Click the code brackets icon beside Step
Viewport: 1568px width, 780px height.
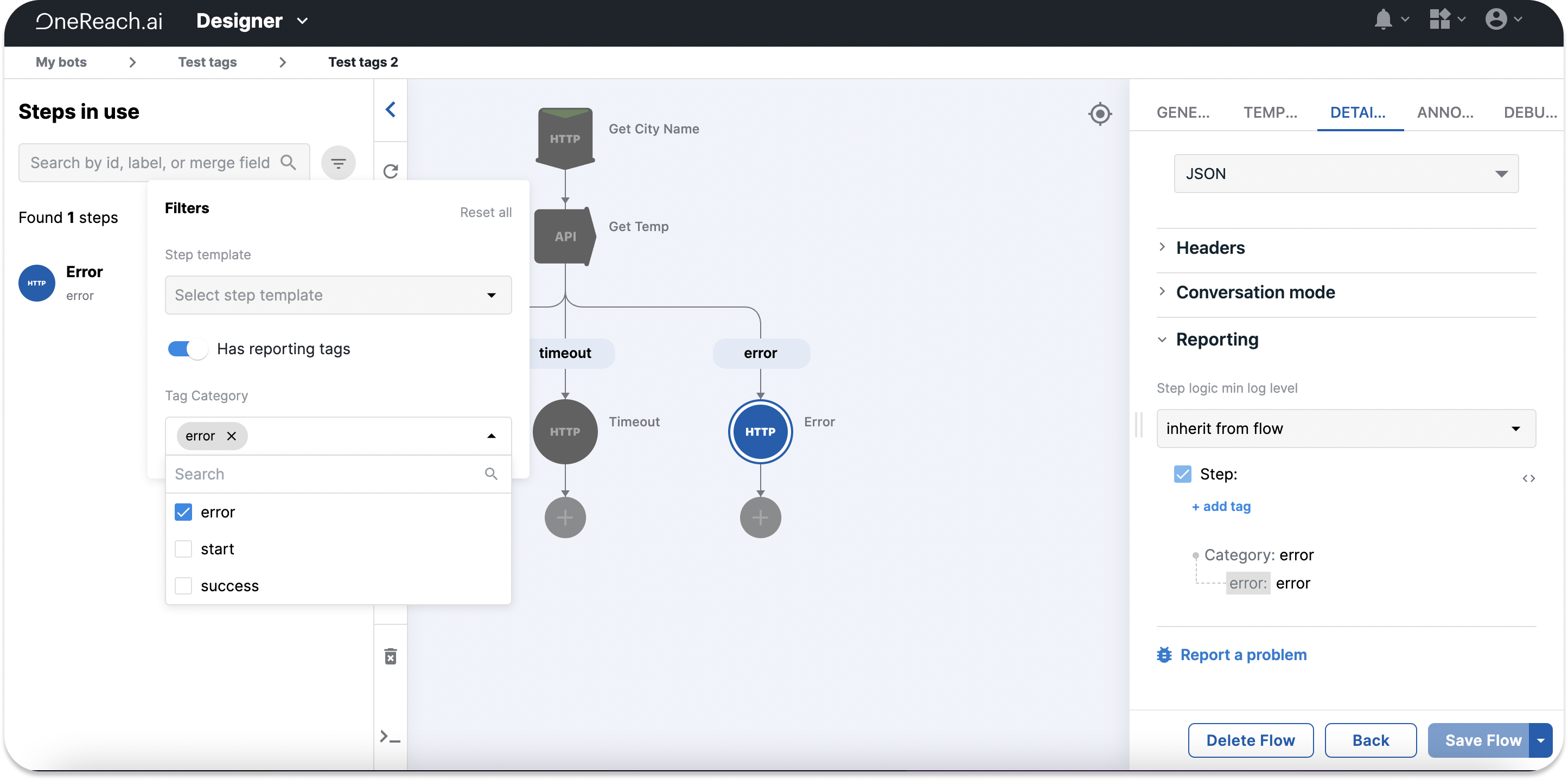[1528, 479]
